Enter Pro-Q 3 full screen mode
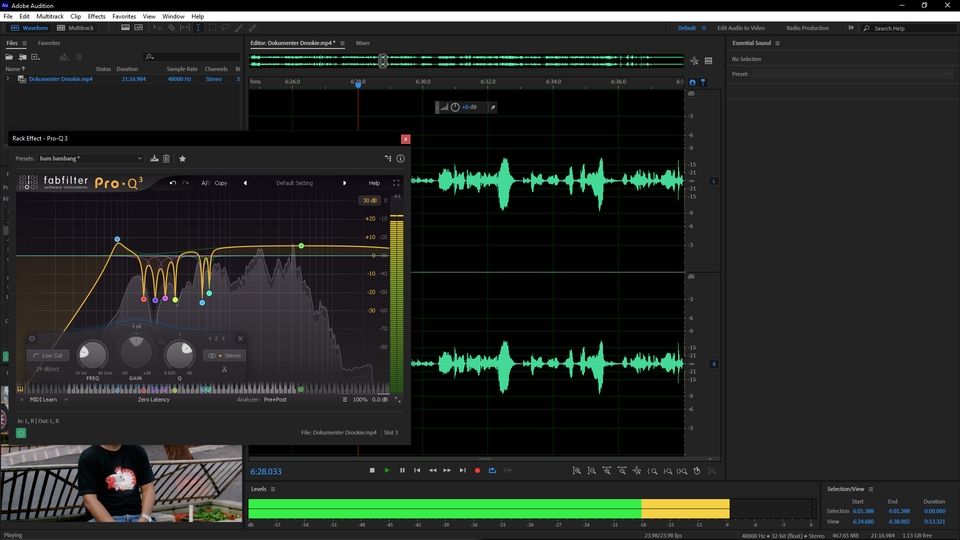Screen dimensions: 960x540 pyautogui.click(x=396, y=183)
